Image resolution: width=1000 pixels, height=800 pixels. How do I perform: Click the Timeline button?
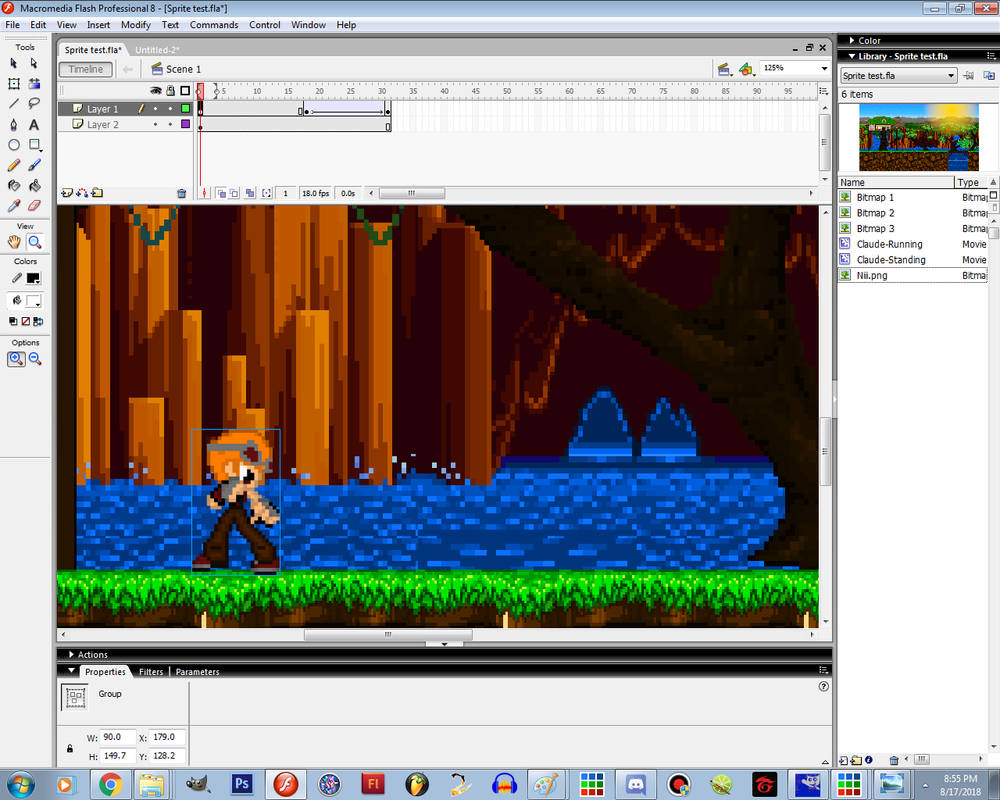click(85, 69)
